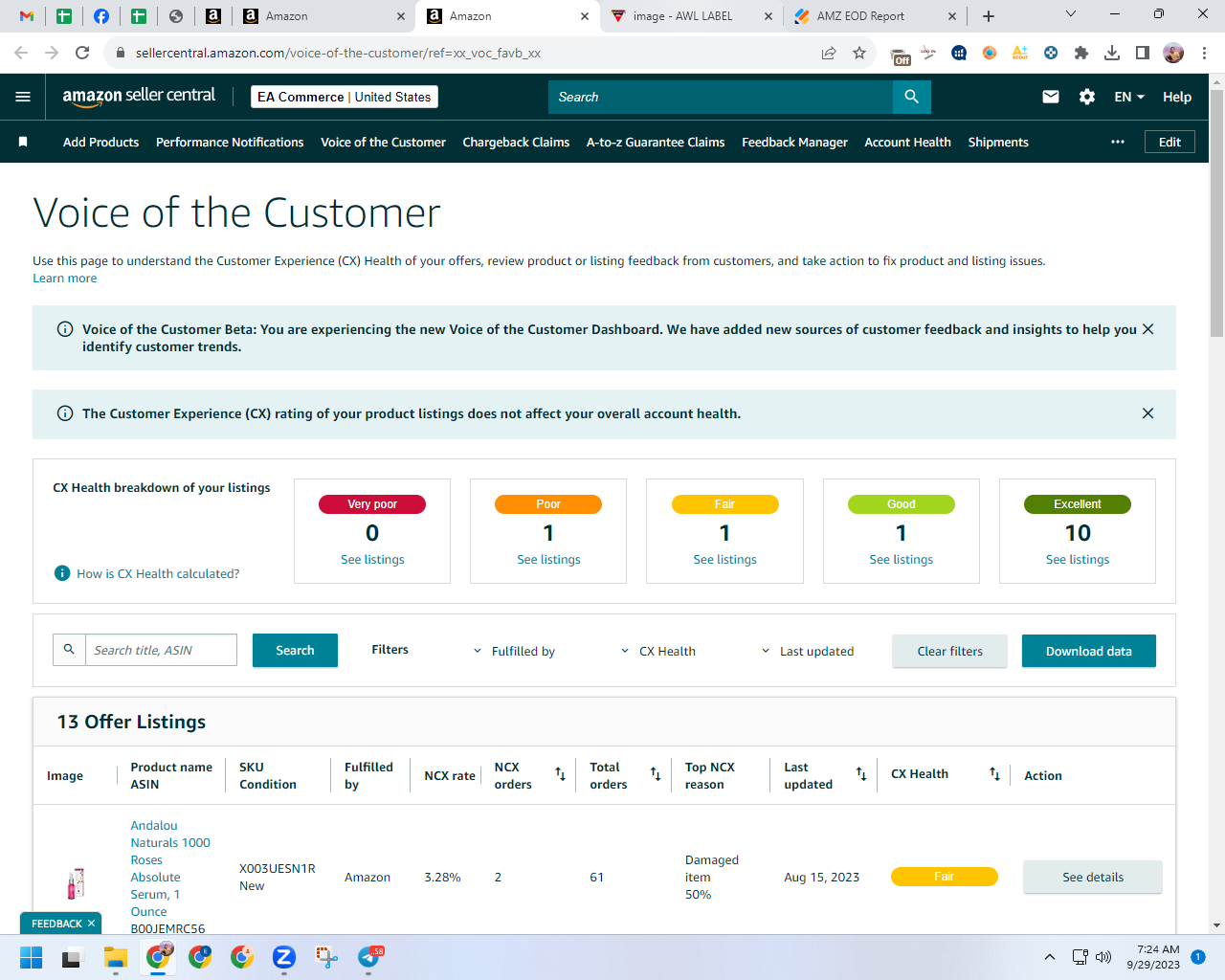Image resolution: width=1225 pixels, height=980 pixels.
Task: Click info icon beside How is CX Health calculated
Action: point(62,573)
